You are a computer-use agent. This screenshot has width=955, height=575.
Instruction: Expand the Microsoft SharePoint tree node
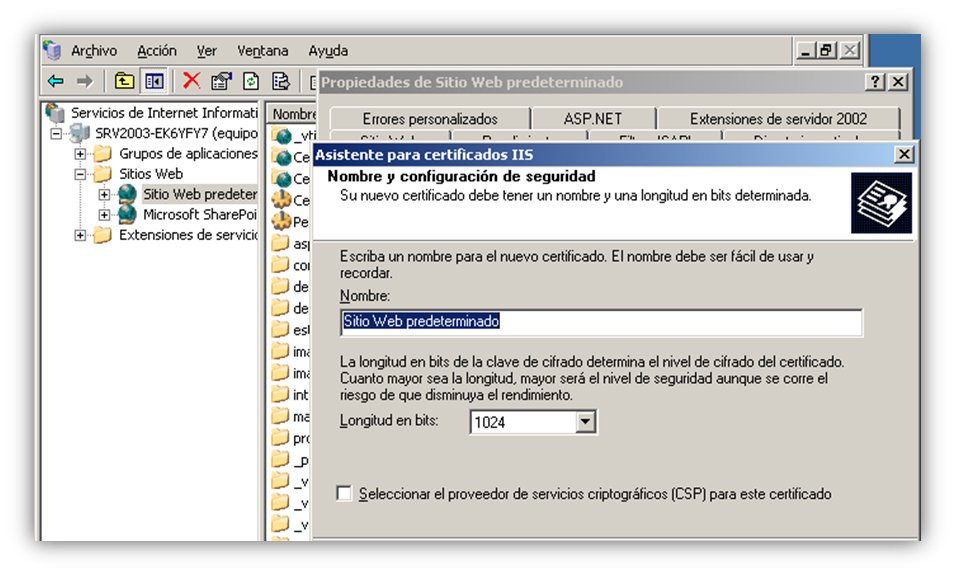(104, 215)
